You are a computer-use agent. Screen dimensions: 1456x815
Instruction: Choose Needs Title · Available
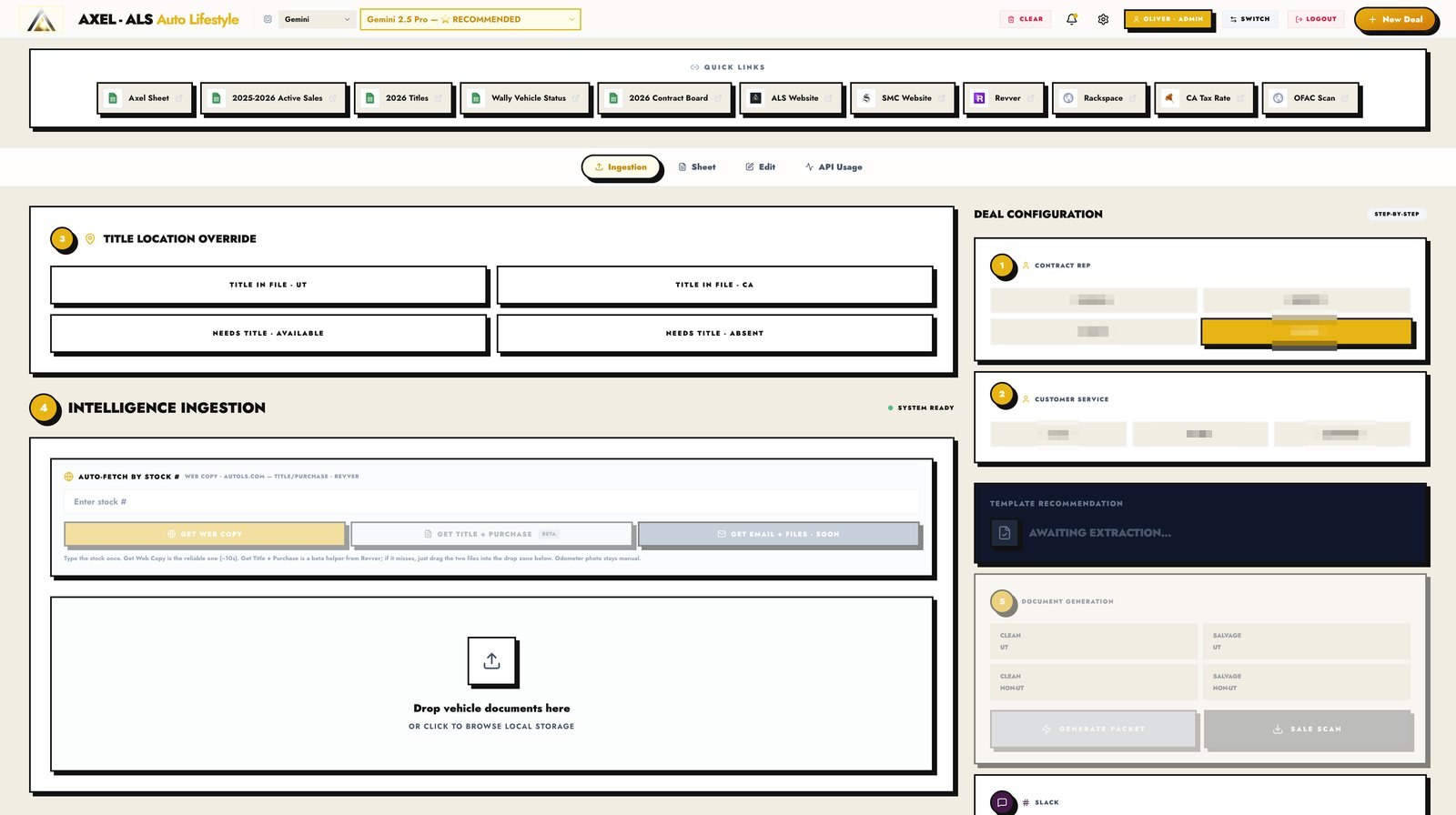[x=268, y=333]
